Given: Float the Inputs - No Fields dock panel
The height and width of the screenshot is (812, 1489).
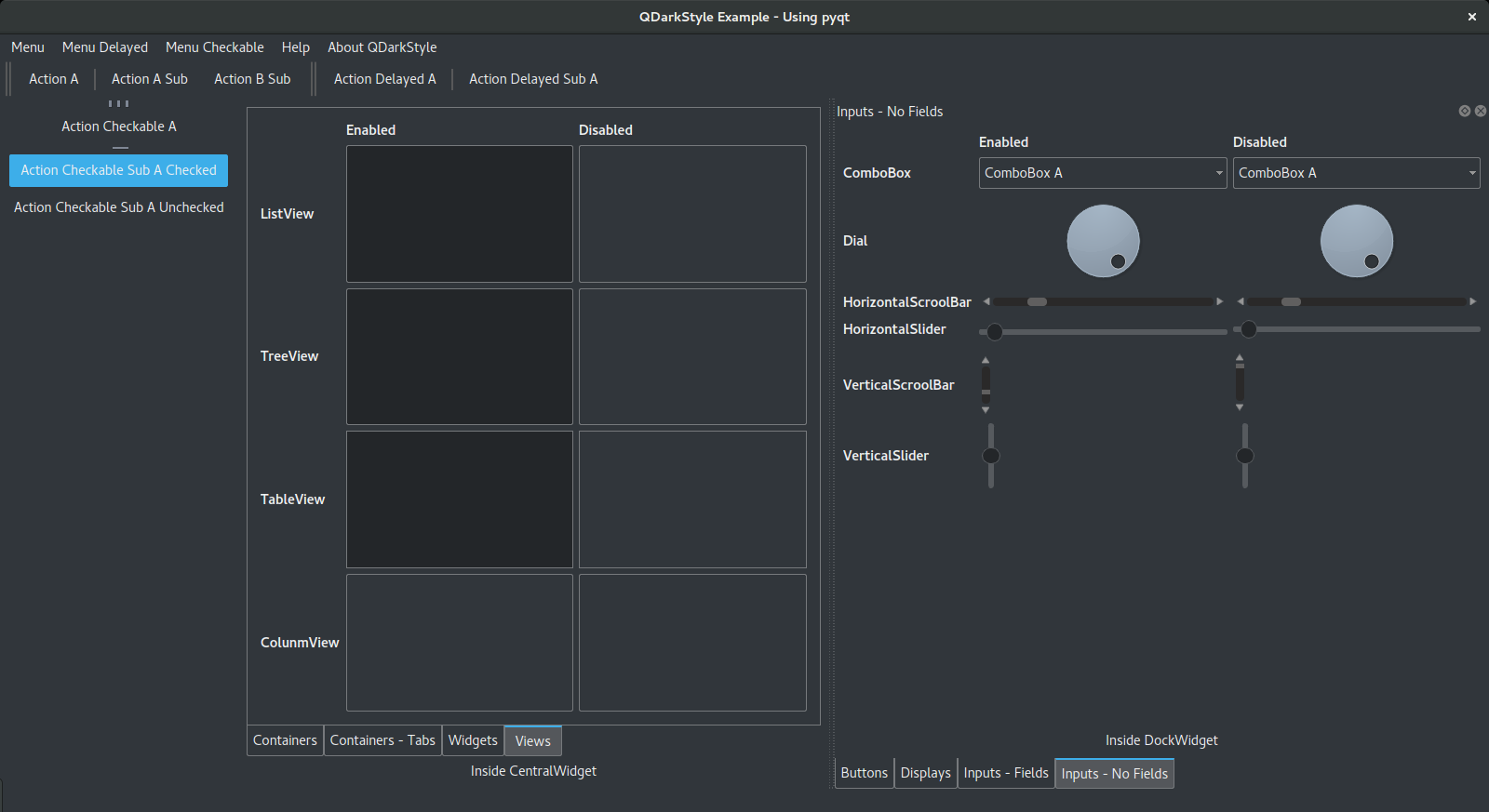Looking at the screenshot, I should click(1465, 111).
